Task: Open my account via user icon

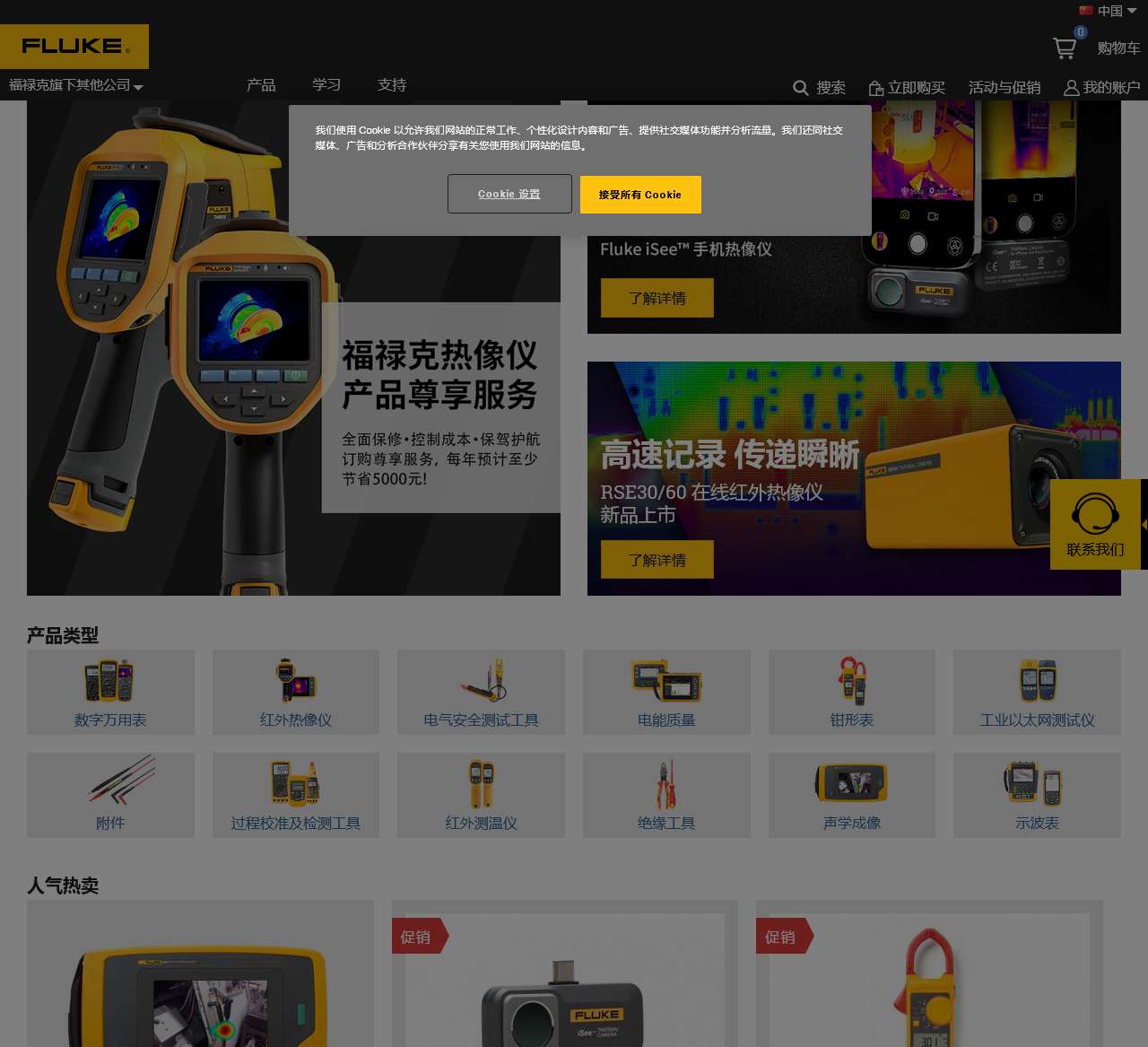Action: 1071,88
